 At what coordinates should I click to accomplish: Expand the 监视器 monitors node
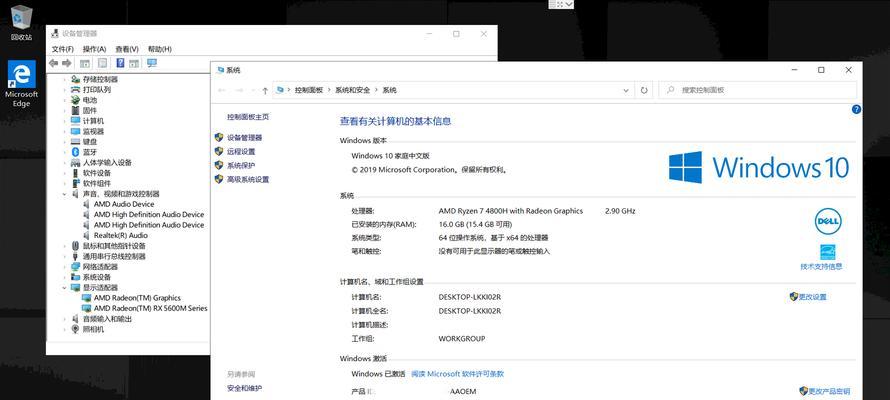pos(64,132)
